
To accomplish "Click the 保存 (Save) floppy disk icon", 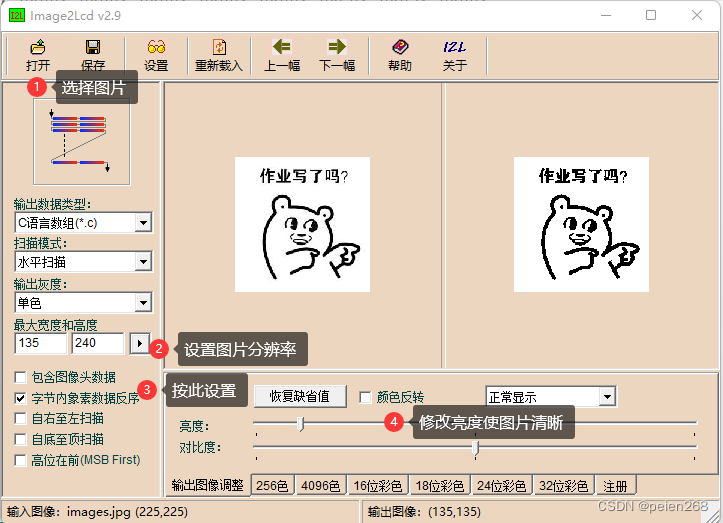I will click(x=93, y=47).
